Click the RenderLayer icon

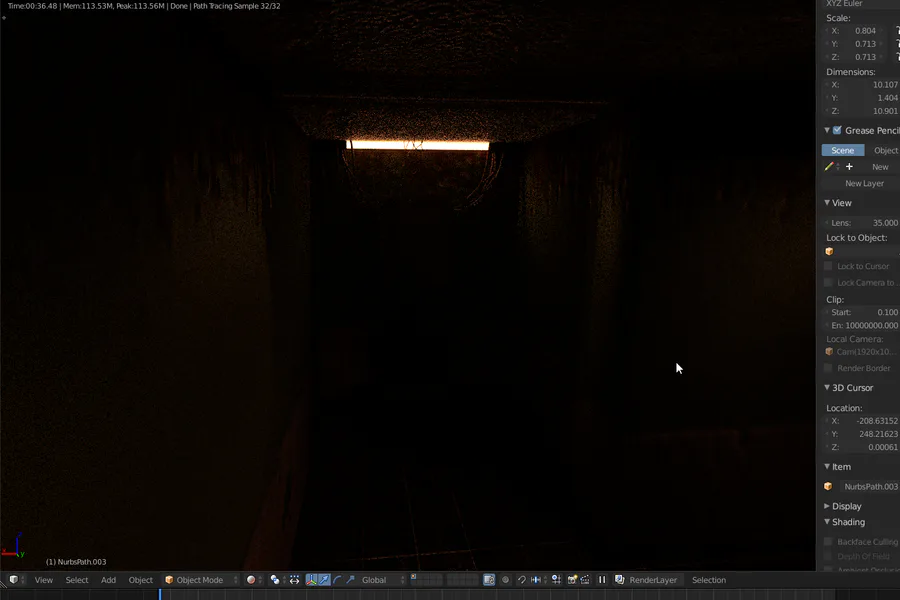click(620, 580)
